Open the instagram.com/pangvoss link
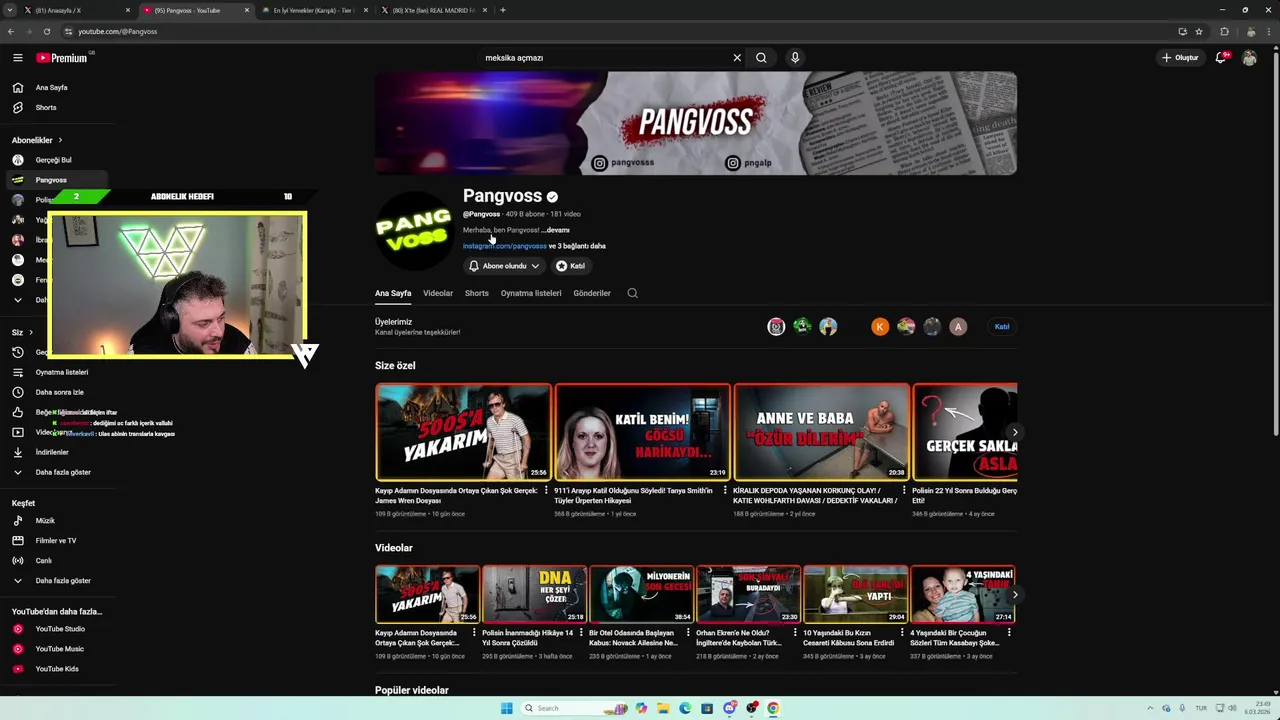Viewport: 1280px width, 720px height. coord(505,246)
